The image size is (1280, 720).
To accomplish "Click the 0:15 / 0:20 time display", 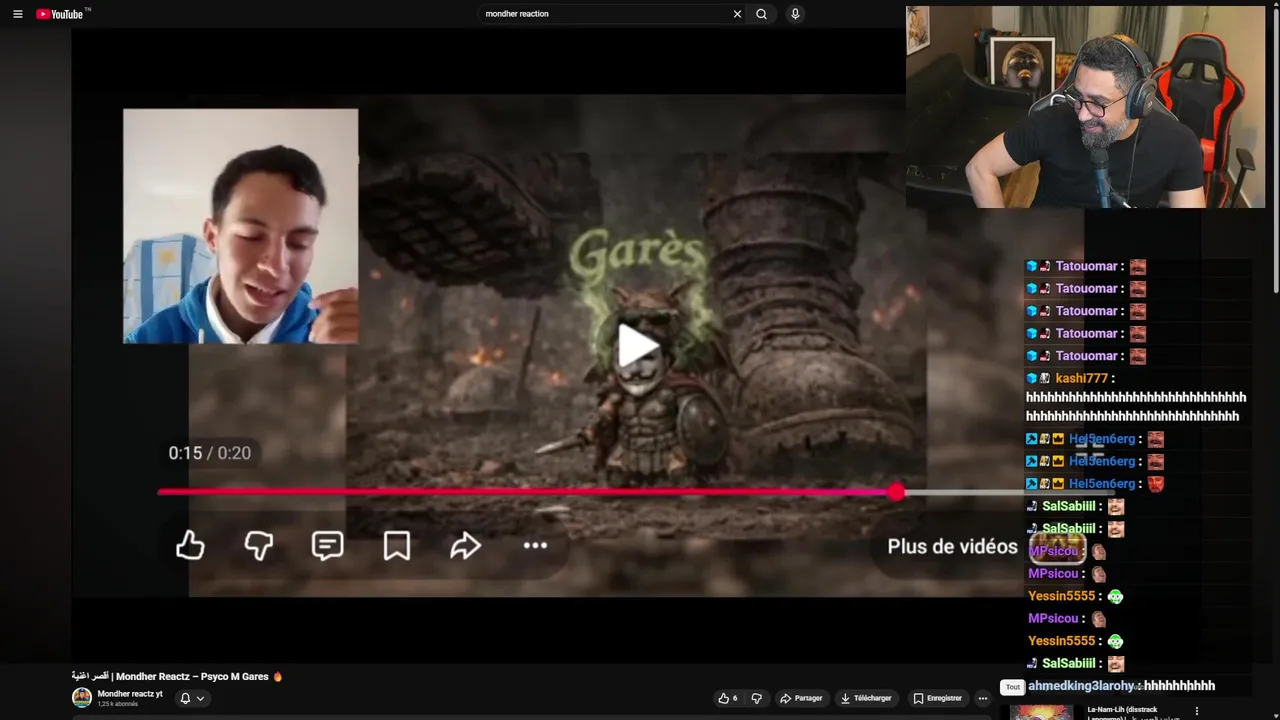I will pyautogui.click(x=209, y=453).
